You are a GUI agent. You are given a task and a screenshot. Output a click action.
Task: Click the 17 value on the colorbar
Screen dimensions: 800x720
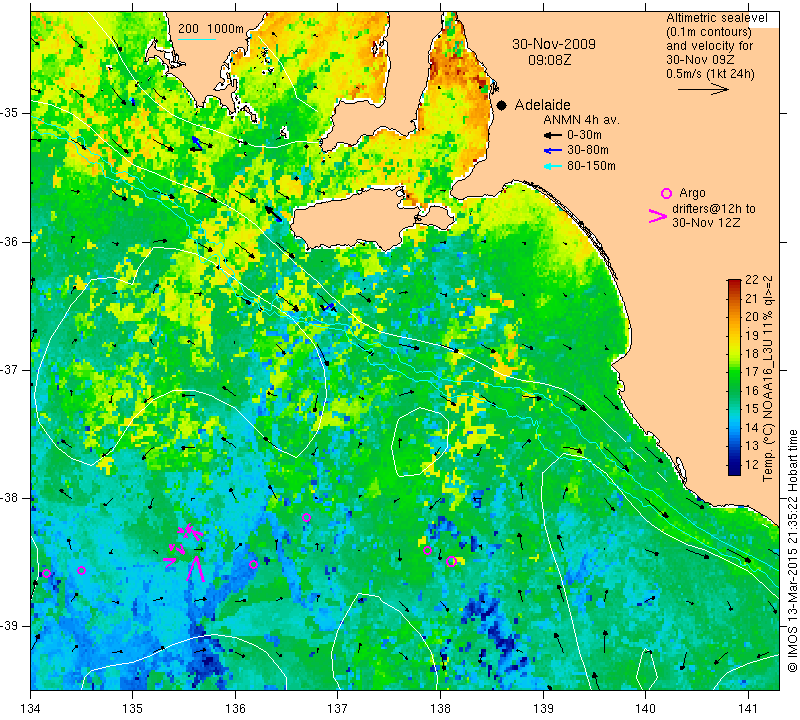click(x=752, y=372)
